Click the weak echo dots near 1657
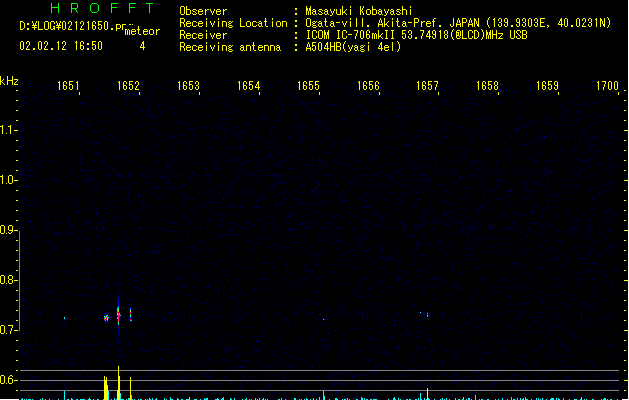 tap(425, 314)
